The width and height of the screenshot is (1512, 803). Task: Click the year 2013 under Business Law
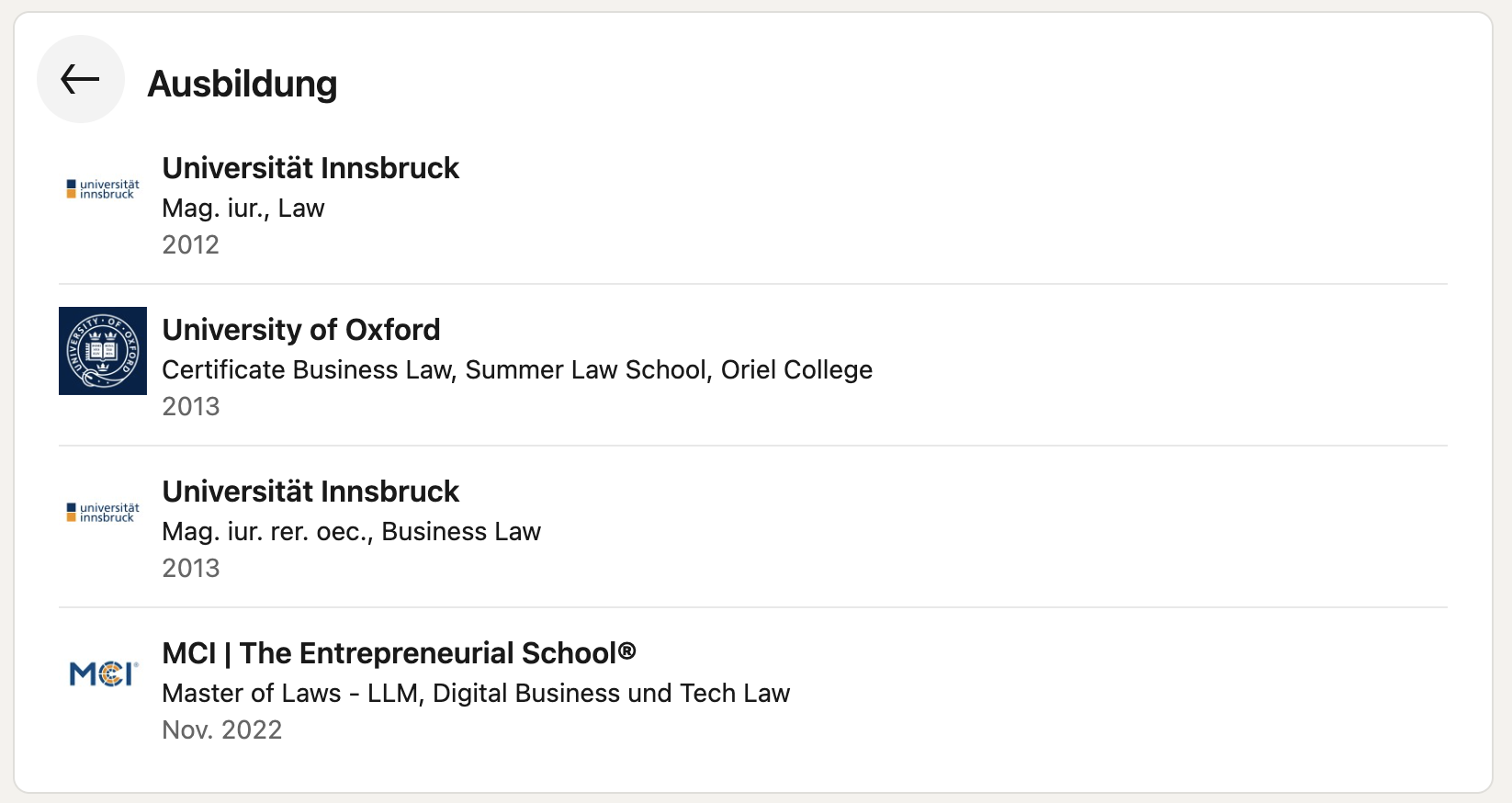tap(191, 569)
